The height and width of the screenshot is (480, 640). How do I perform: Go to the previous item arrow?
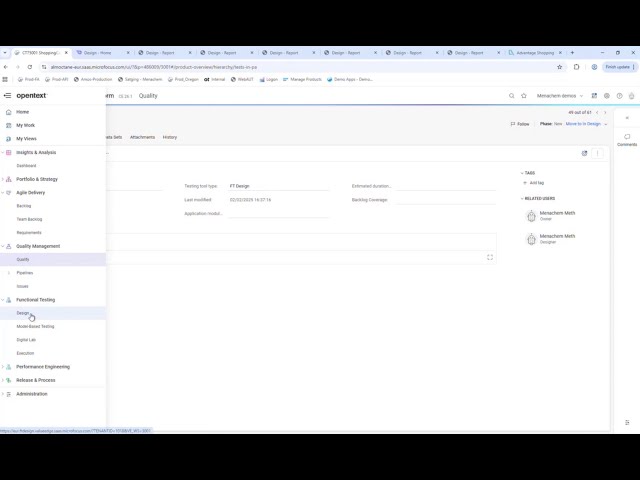(597, 112)
